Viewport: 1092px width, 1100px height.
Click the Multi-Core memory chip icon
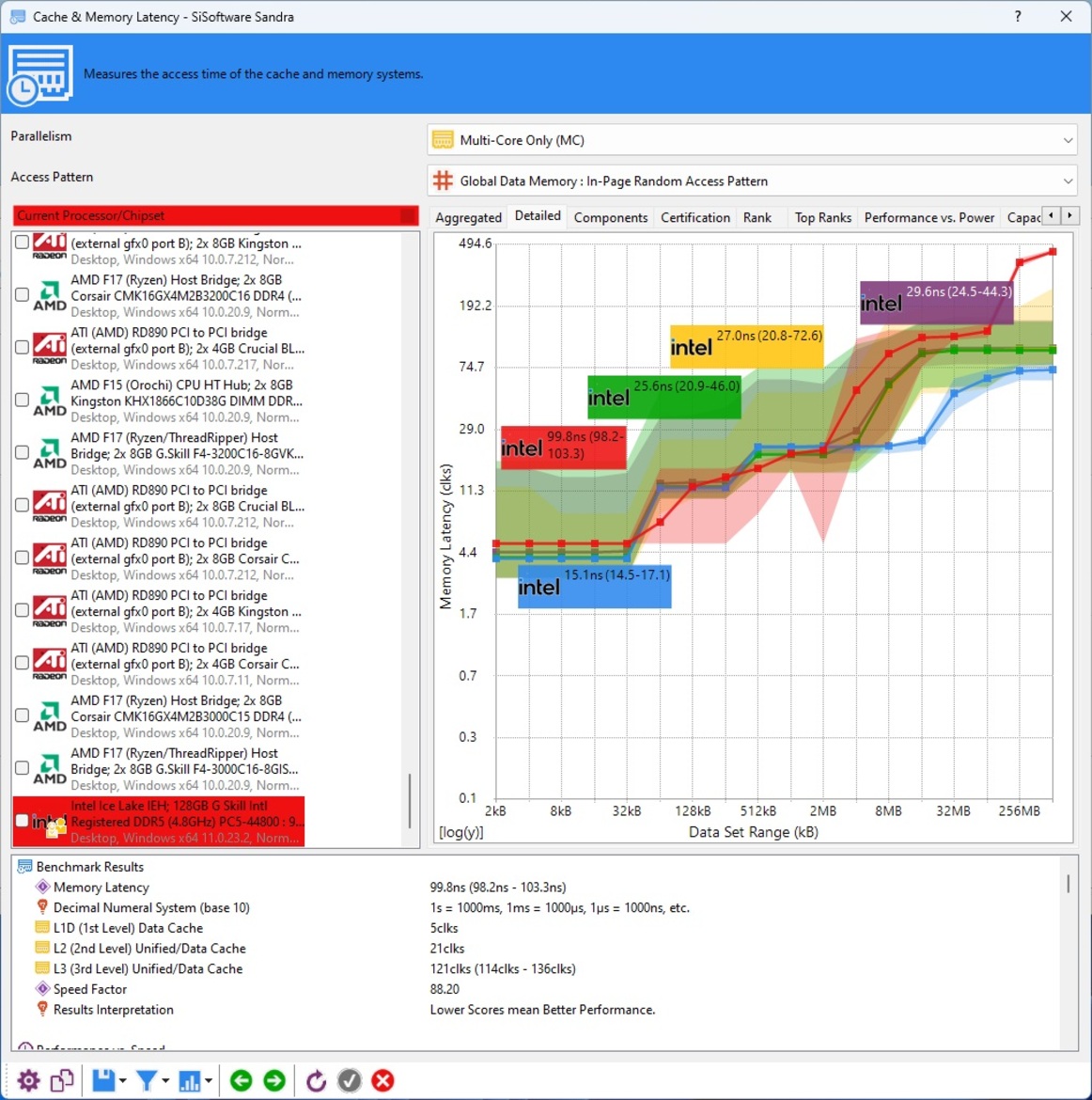443,139
